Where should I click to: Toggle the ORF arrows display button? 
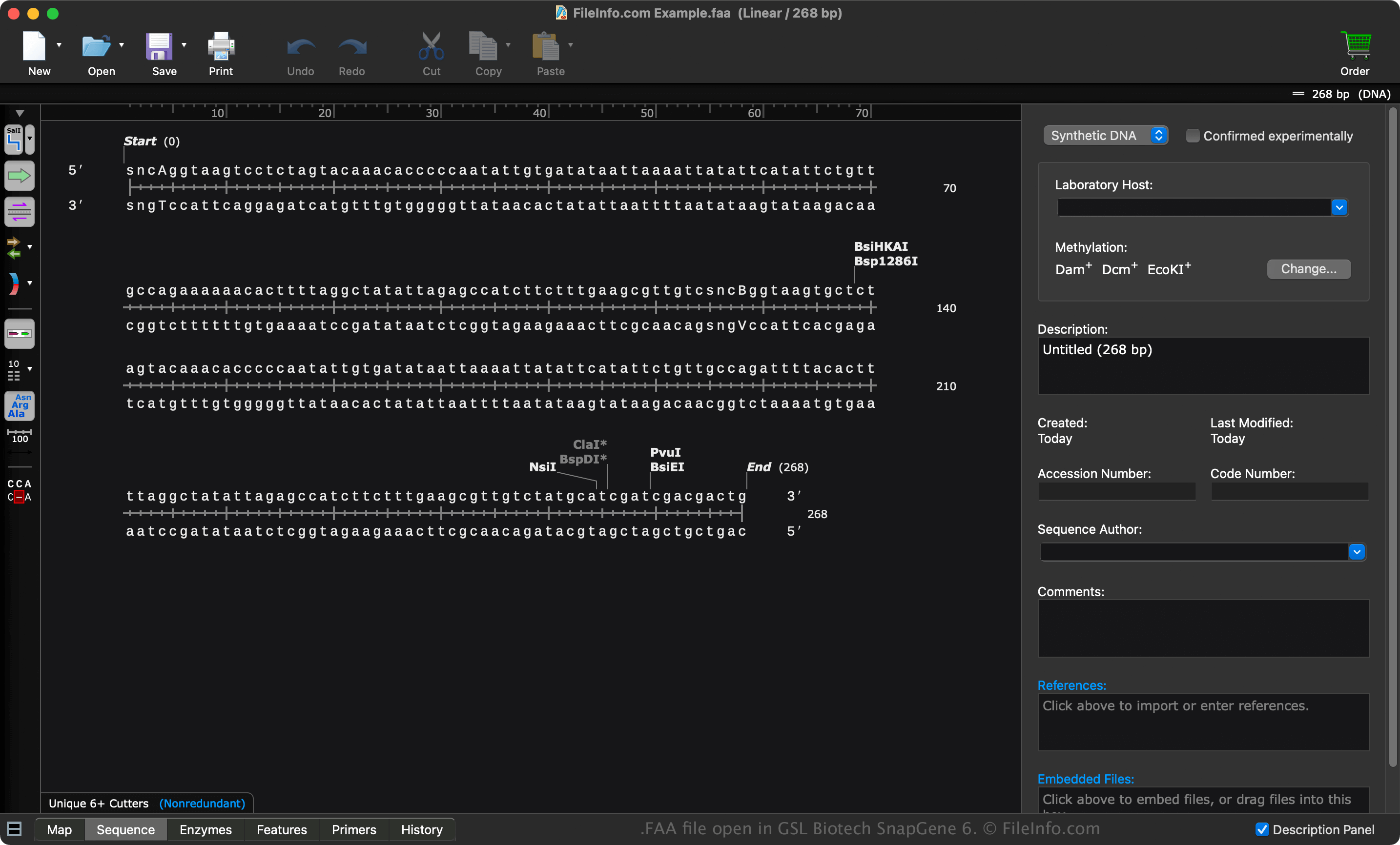click(x=14, y=247)
